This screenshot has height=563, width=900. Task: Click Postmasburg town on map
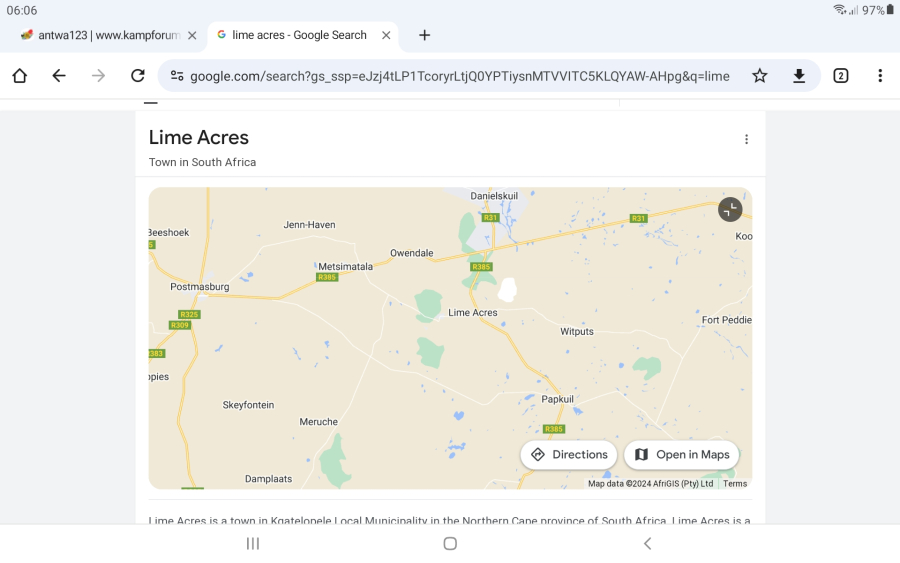(200, 286)
